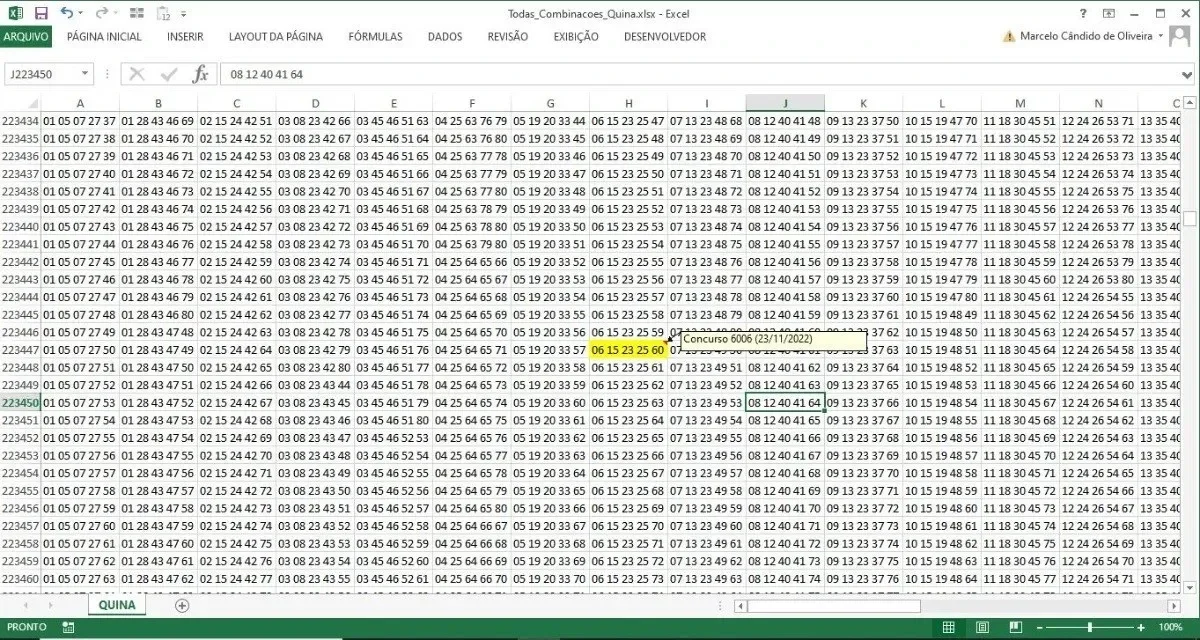Screen dimensions: 1200x640
Task: Confirm entry with the checkmark icon
Action: pos(168,74)
